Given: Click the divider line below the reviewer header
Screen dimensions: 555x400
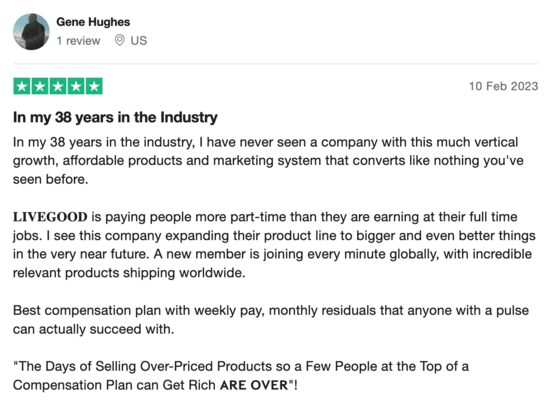Looking at the screenshot, I should pos(276,64).
